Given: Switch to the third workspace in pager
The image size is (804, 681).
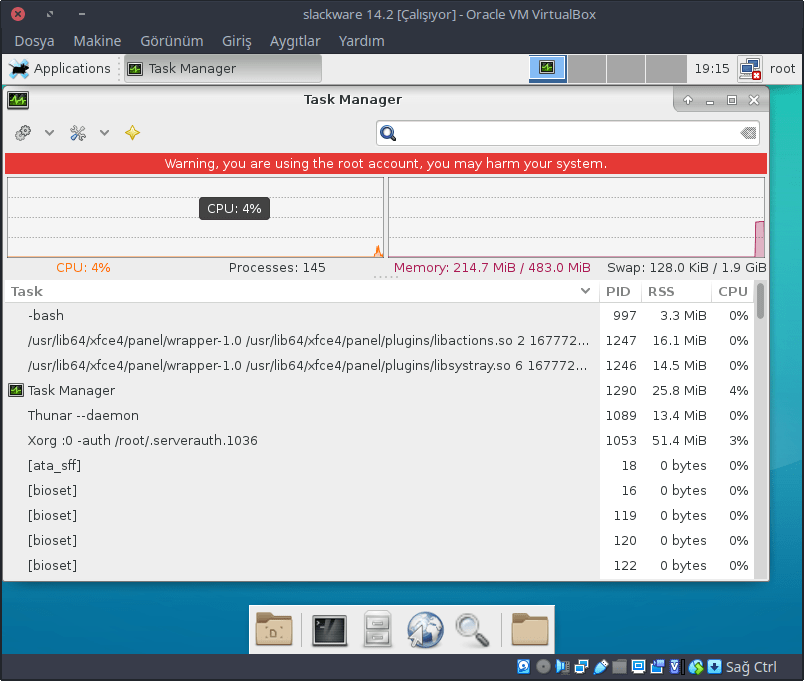Looking at the screenshot, I should pos(626,69).
